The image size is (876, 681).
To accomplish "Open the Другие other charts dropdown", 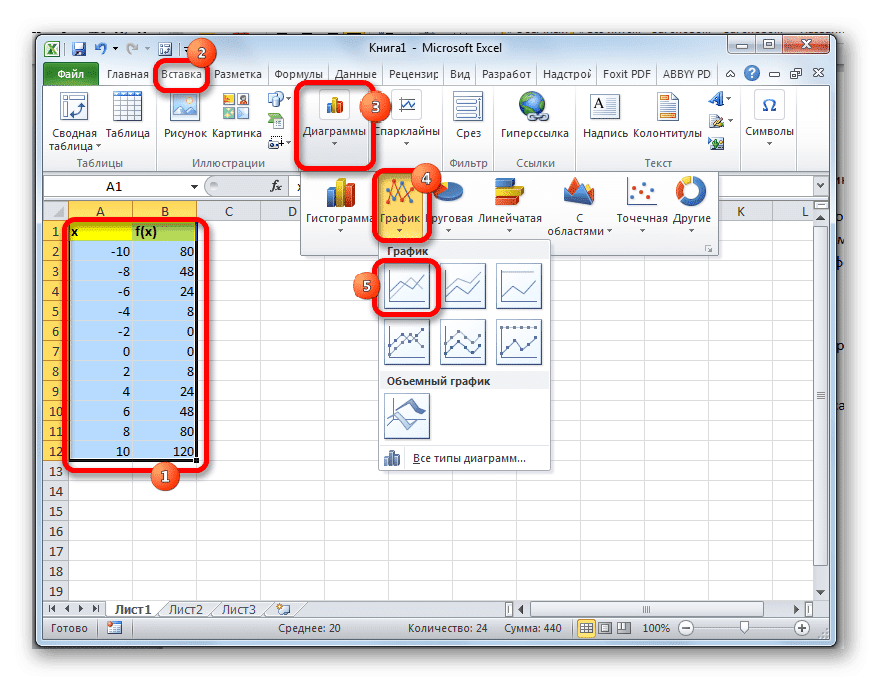I will pyautogui.click(x=691, y=230).
